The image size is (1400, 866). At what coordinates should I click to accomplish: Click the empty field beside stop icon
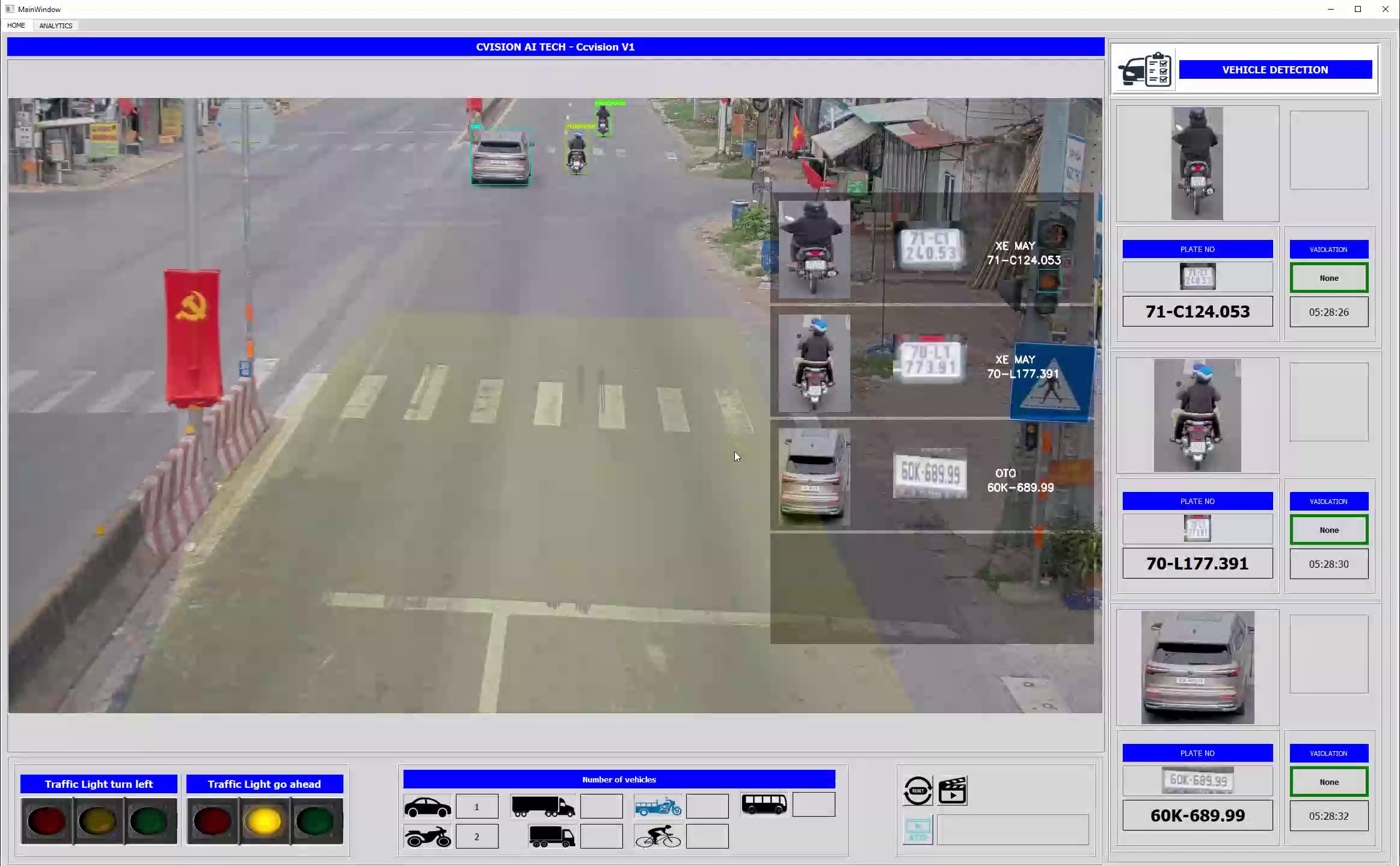(1013, 830)
